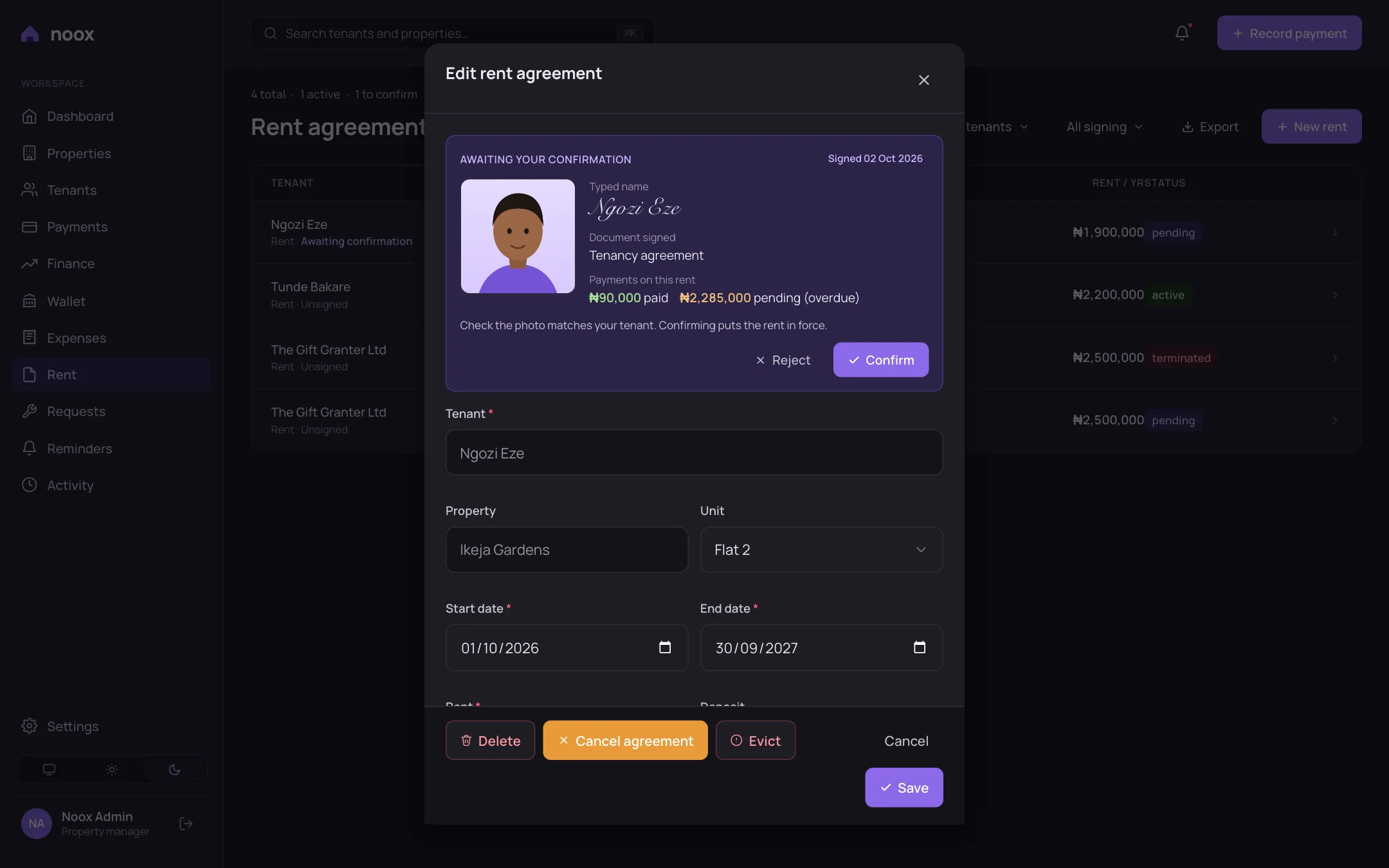Open Expenses in sidebar
The height and width of the screenshot is (868, 1389).
pos(111,338)
